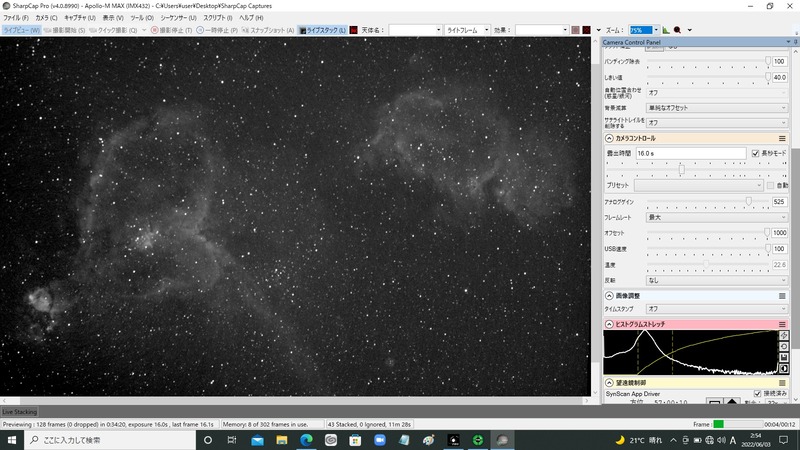The image size is (800, 450).
Task: Click the contrast toggle icon by histogram
Action: click(784, 369)
